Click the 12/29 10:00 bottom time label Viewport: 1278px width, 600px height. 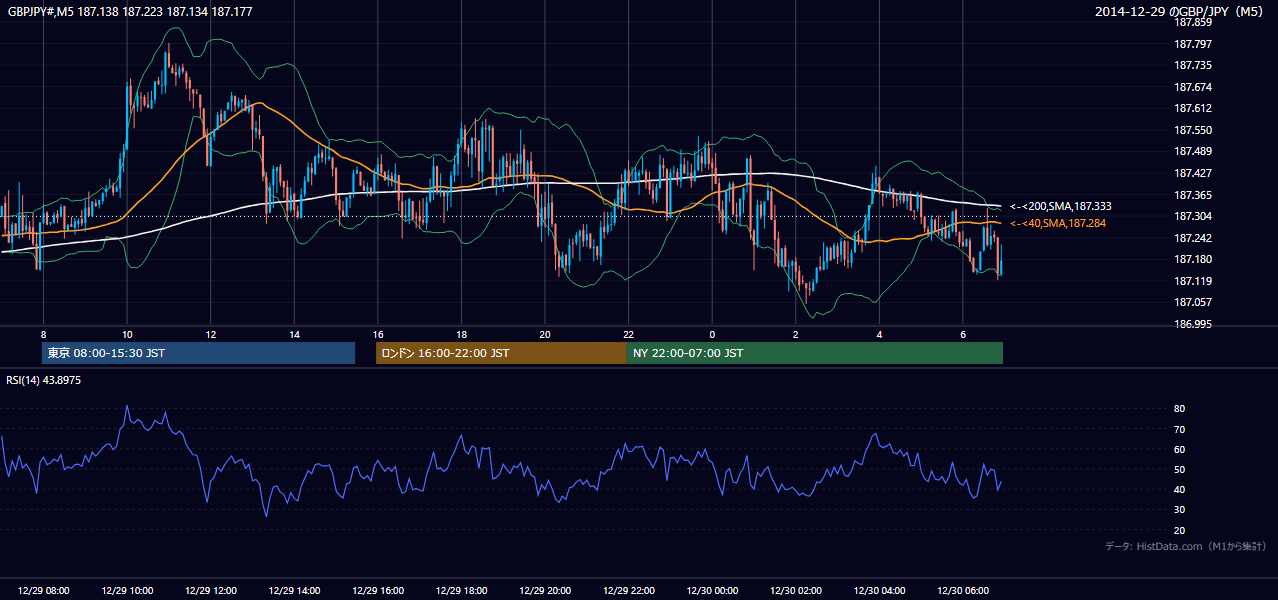pos(127,591)
